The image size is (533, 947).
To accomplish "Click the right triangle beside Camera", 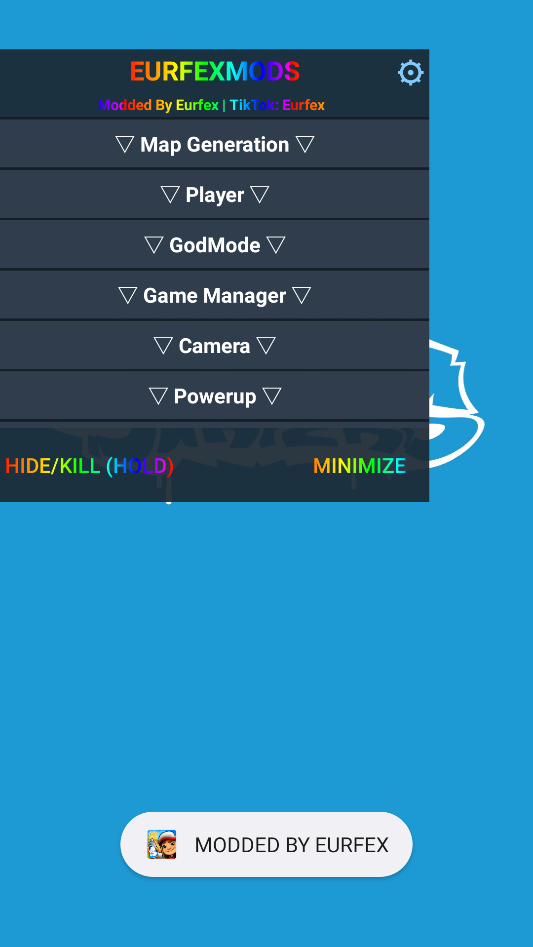I will [x=266, y=345].
